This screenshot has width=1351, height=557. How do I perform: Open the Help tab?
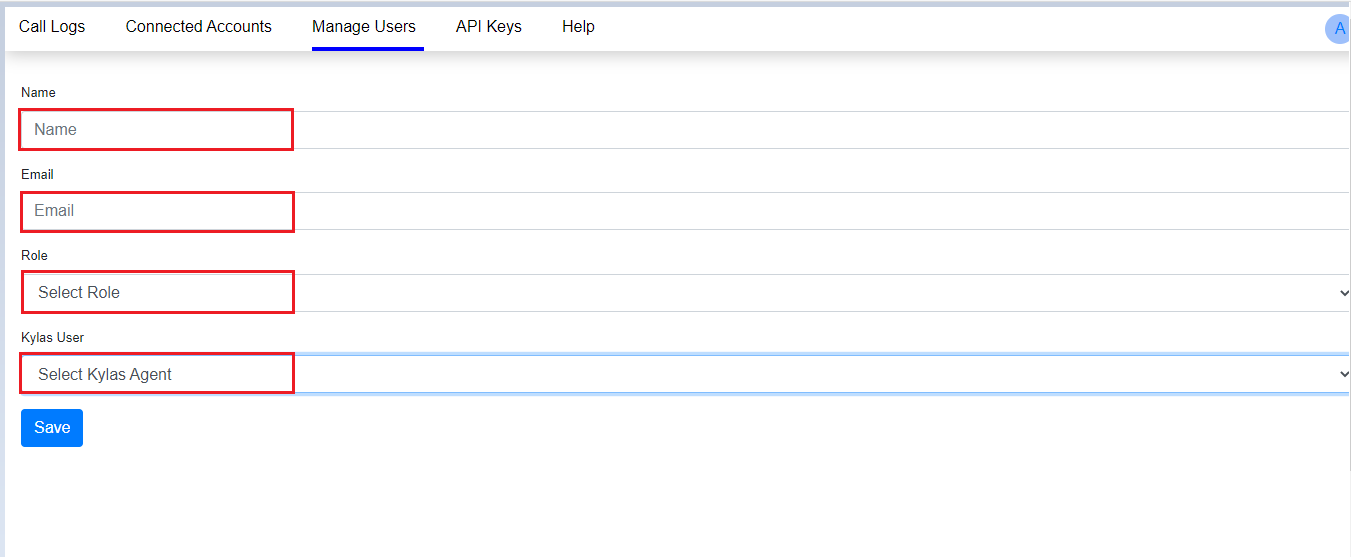(578, 27)
